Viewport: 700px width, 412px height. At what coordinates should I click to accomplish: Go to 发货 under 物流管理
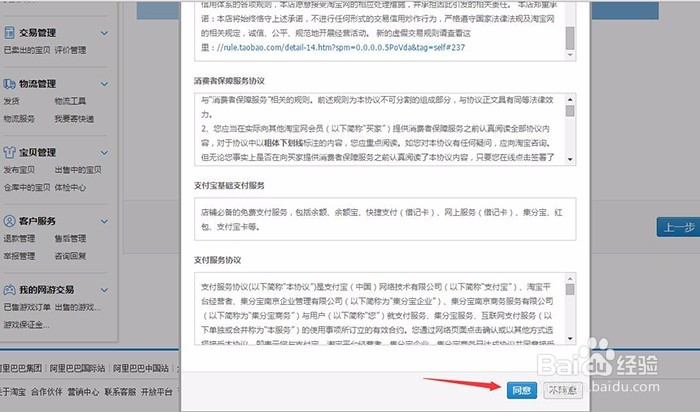coord(11,101)
